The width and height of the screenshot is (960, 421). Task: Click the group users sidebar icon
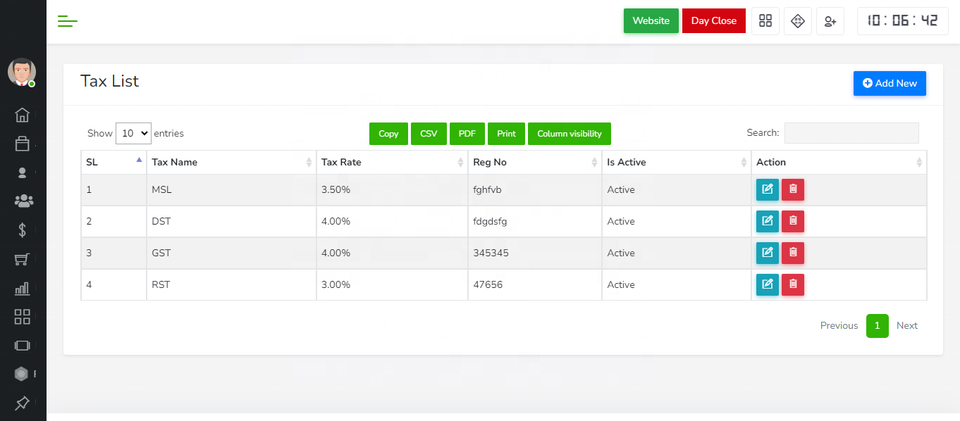[x=22, y=201]
